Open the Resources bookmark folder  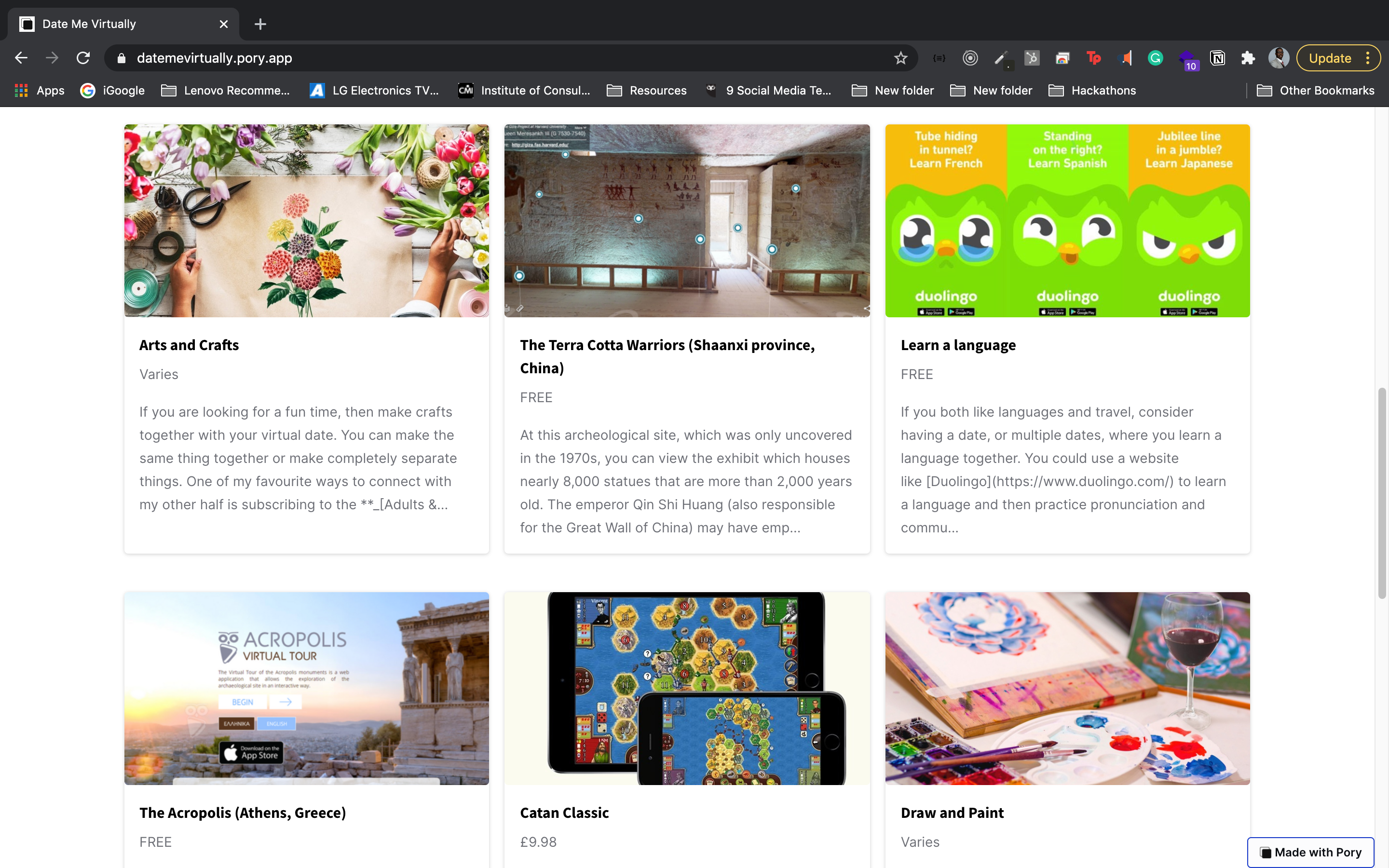pos(646,91)
